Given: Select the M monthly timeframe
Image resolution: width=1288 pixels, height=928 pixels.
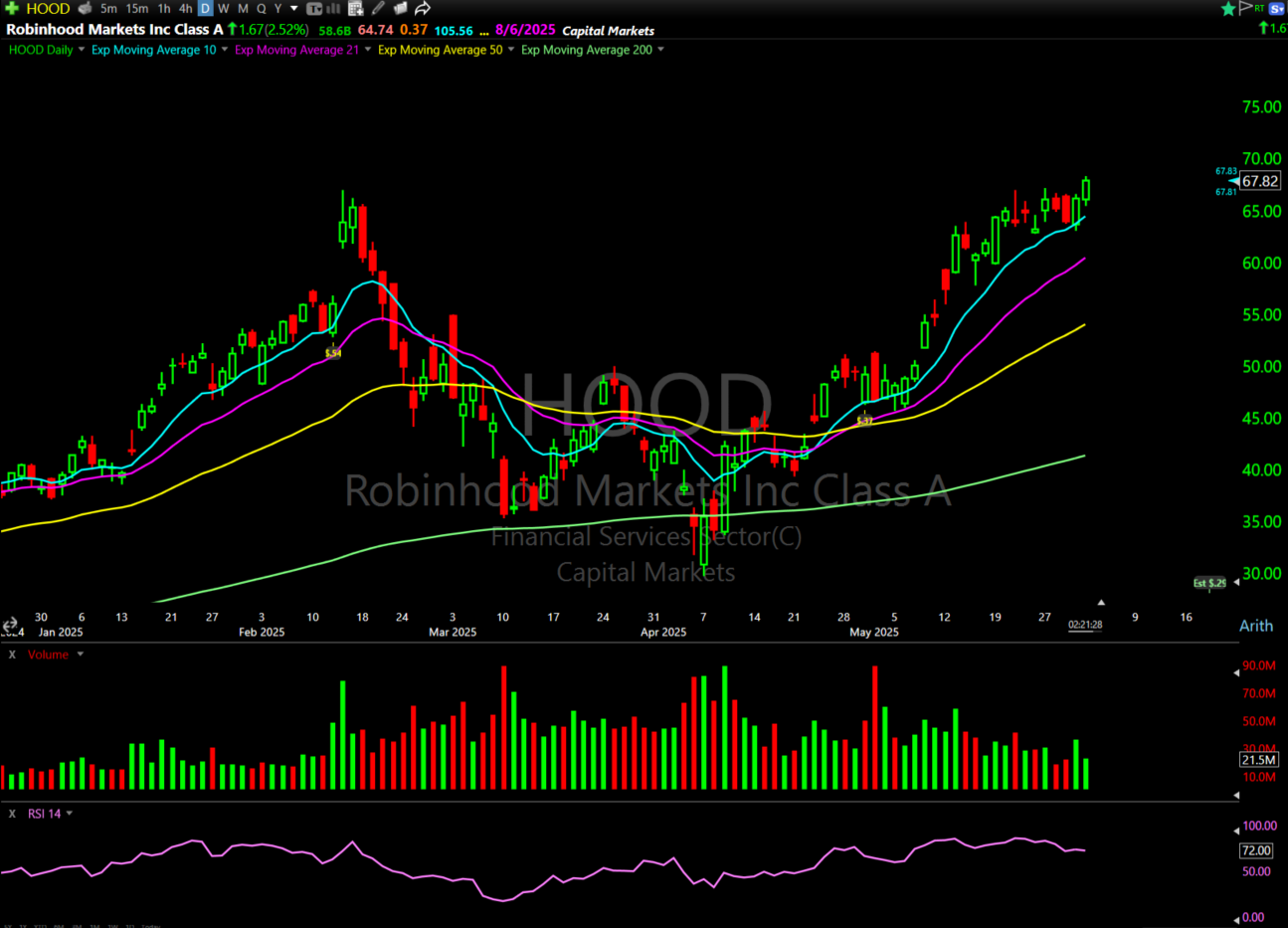Looking at the screenshot, I should [x=243, y=8].
